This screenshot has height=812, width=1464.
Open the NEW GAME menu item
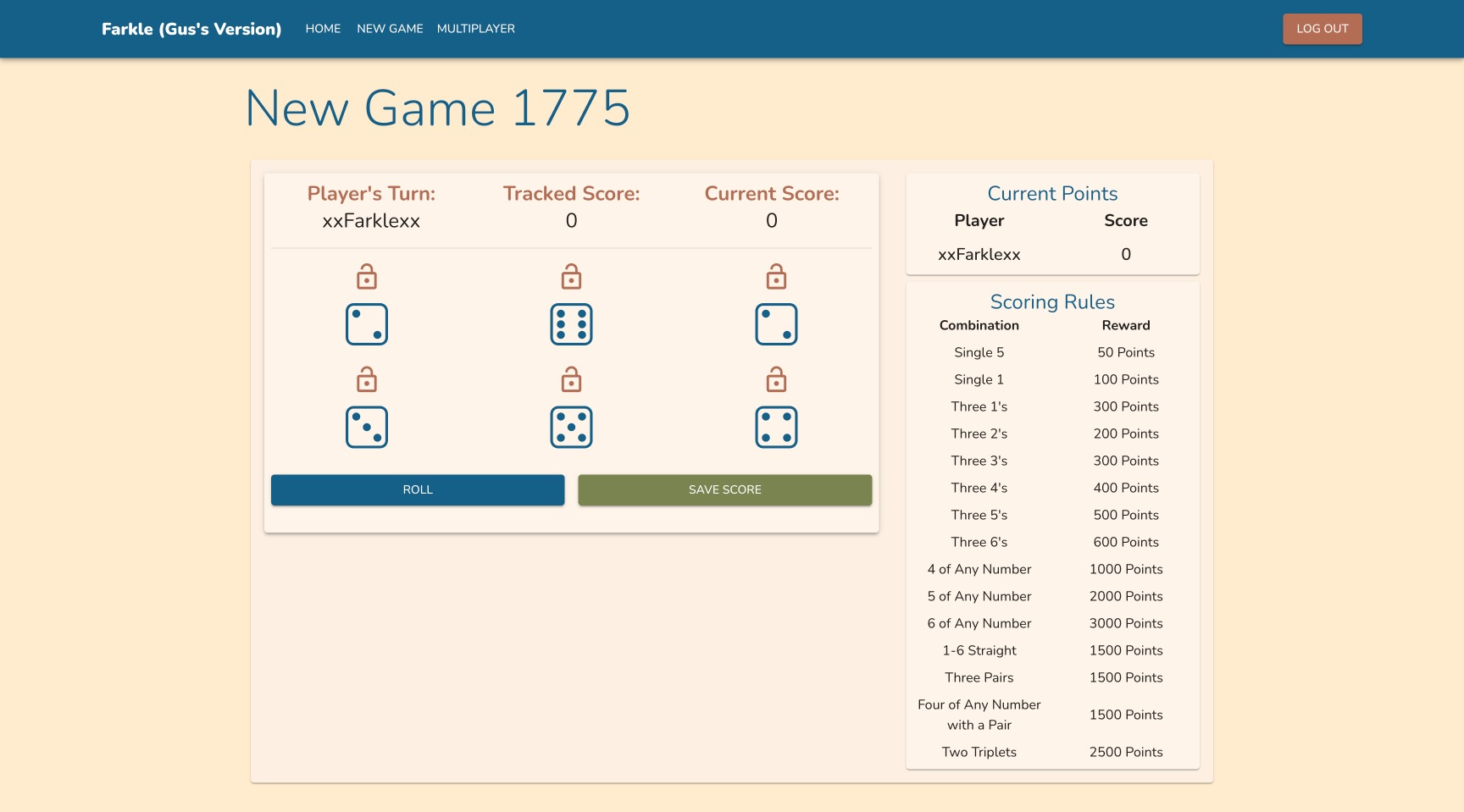390,29
